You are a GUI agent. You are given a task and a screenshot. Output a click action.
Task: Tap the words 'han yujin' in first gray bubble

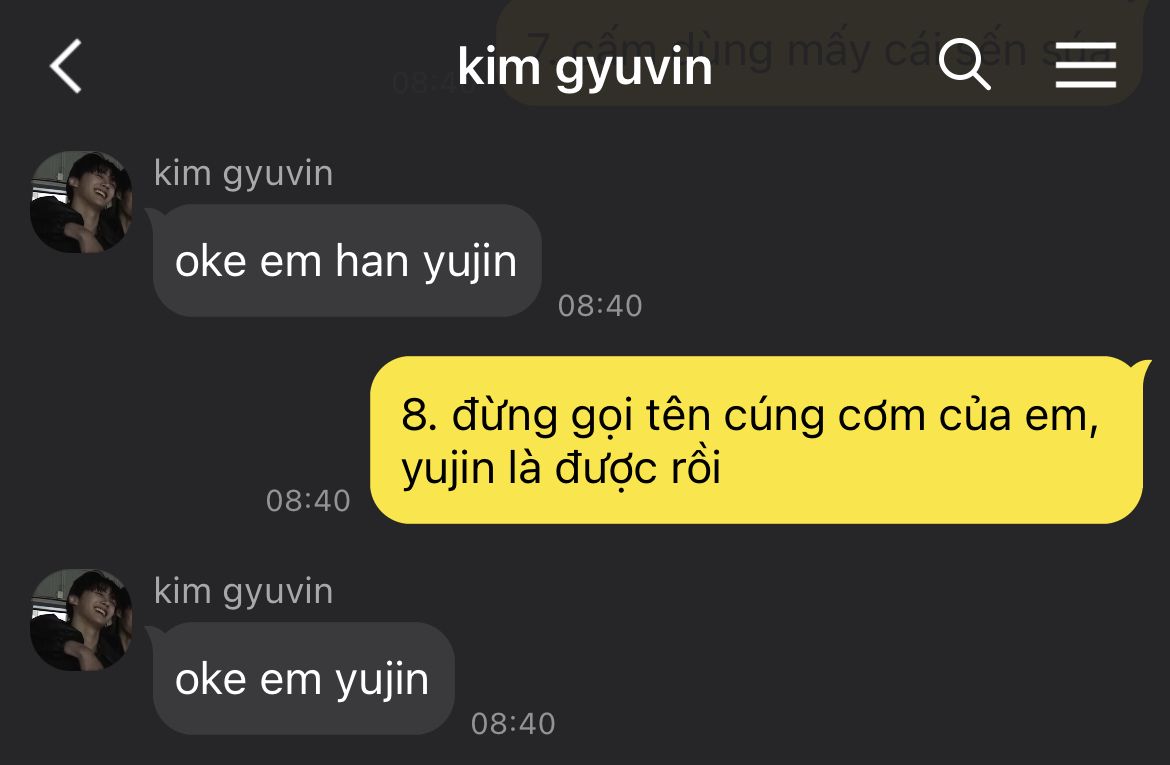pyautogui.click(x=426, y=263)
